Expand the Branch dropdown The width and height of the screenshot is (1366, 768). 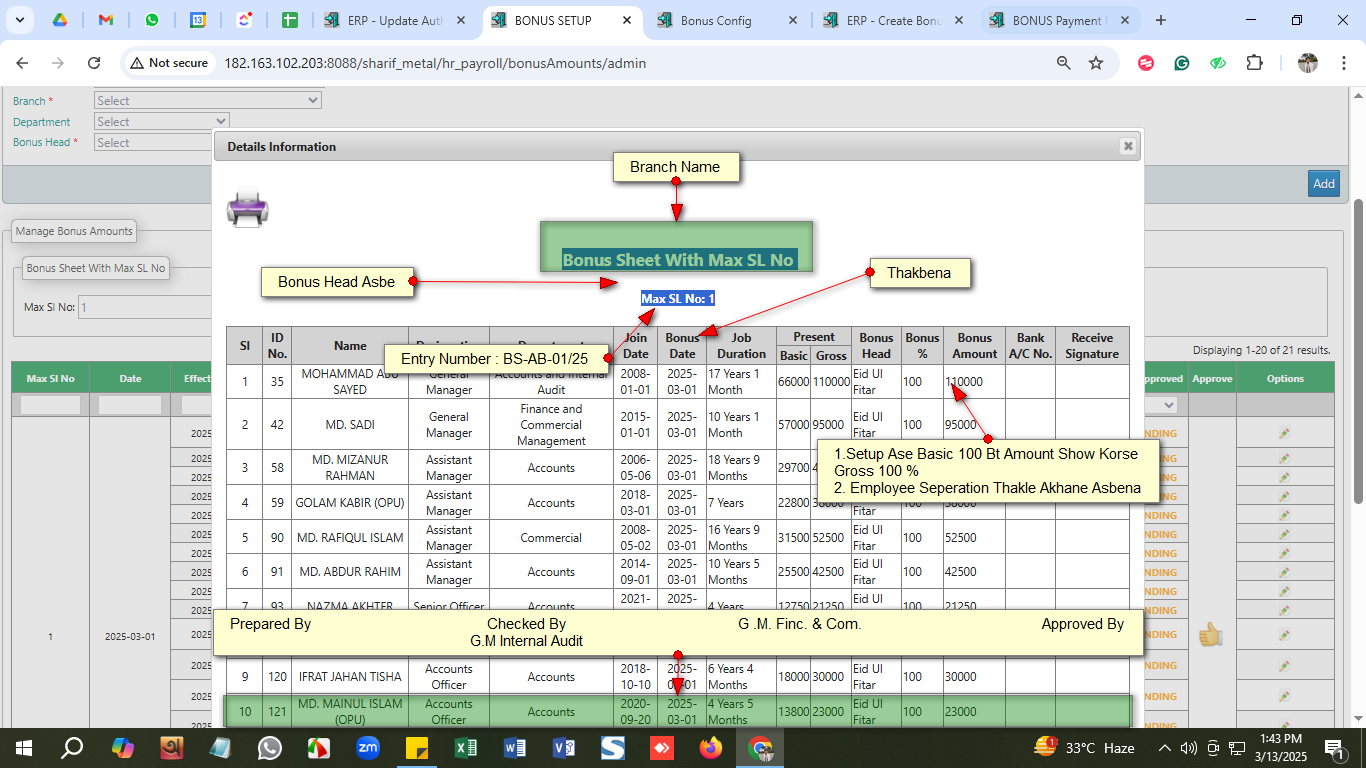(208, 101)
